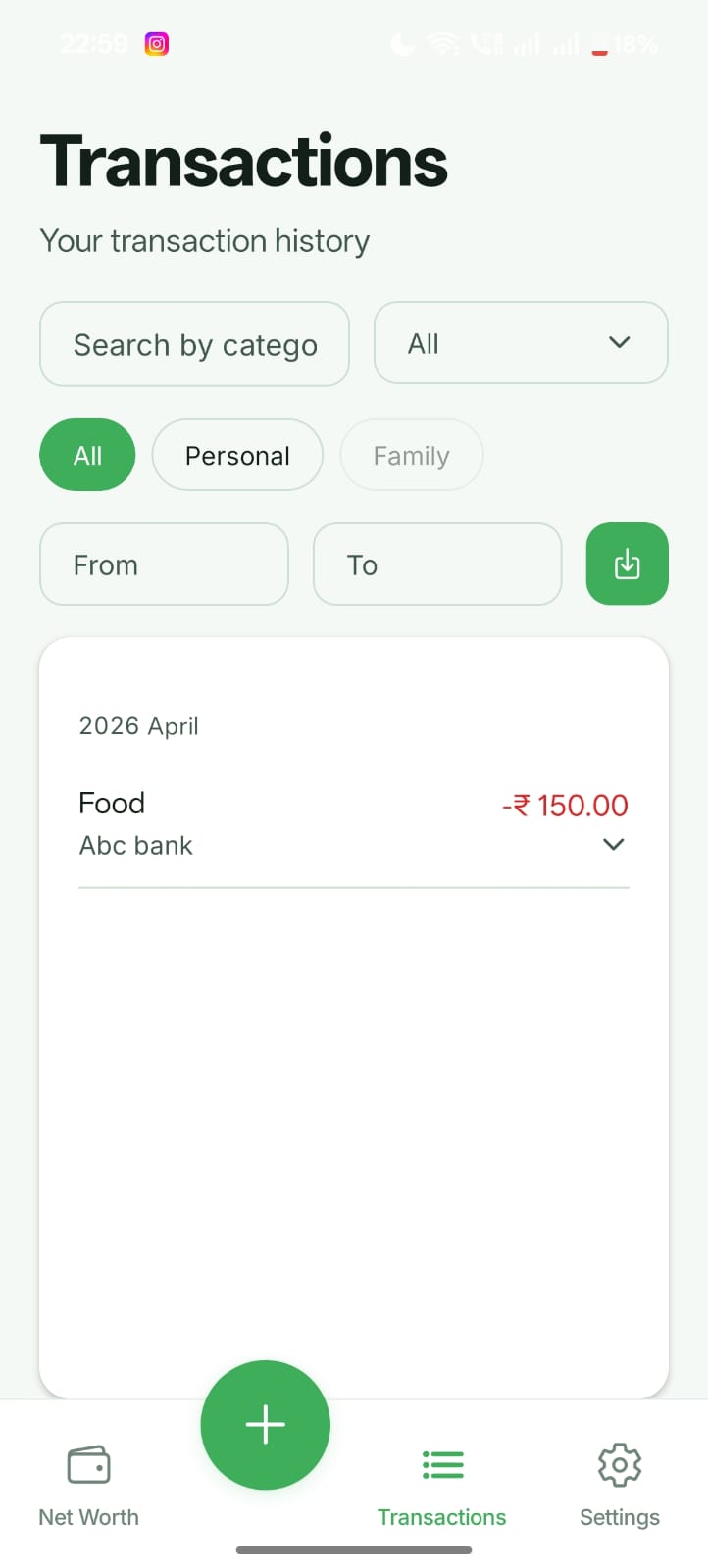Select the All filter chip
Image resolution: width=708 pixels, height=1568 pixels.
pos(87,455)
